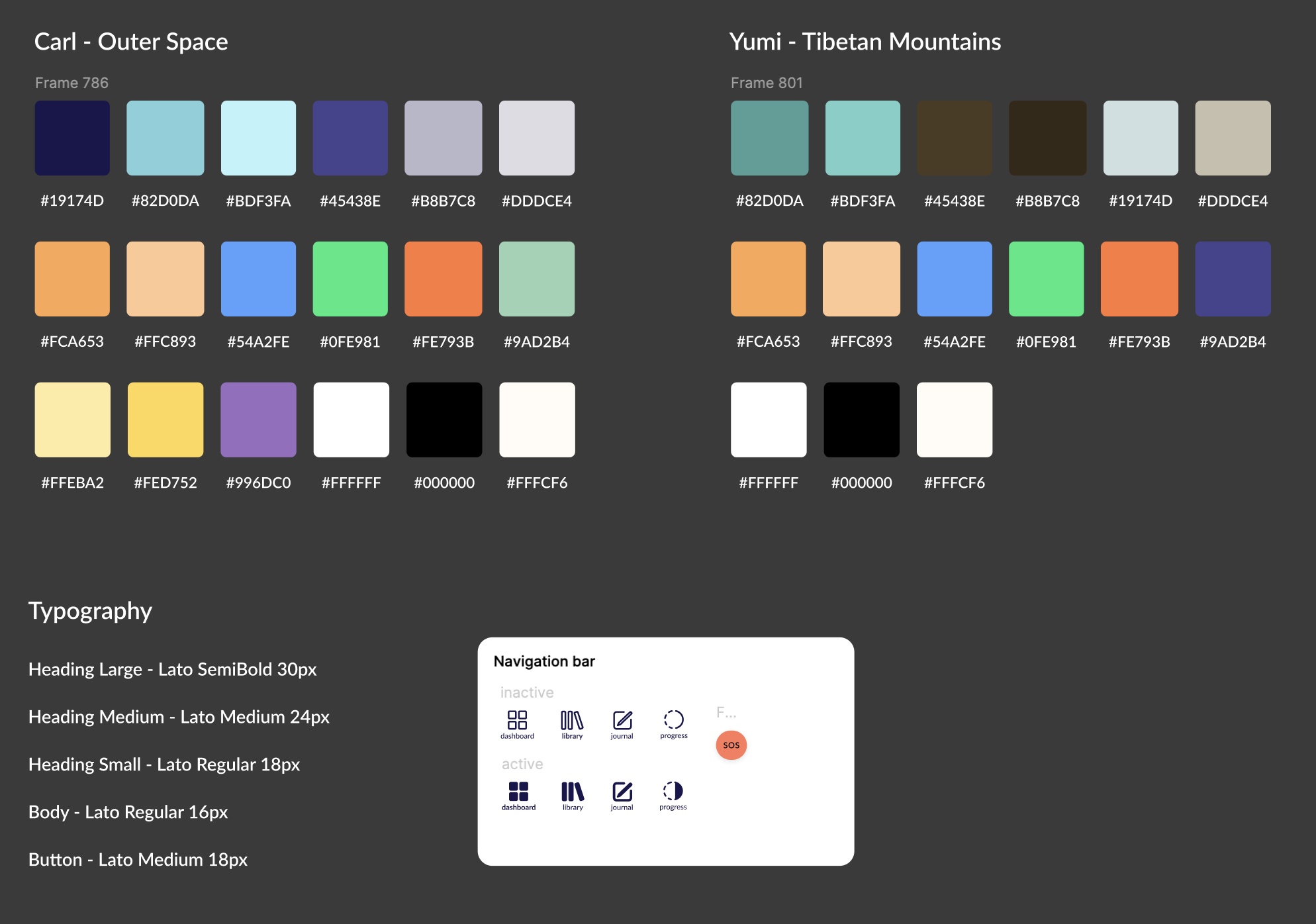Select the inactive dashboard icon

click(518, 721)
